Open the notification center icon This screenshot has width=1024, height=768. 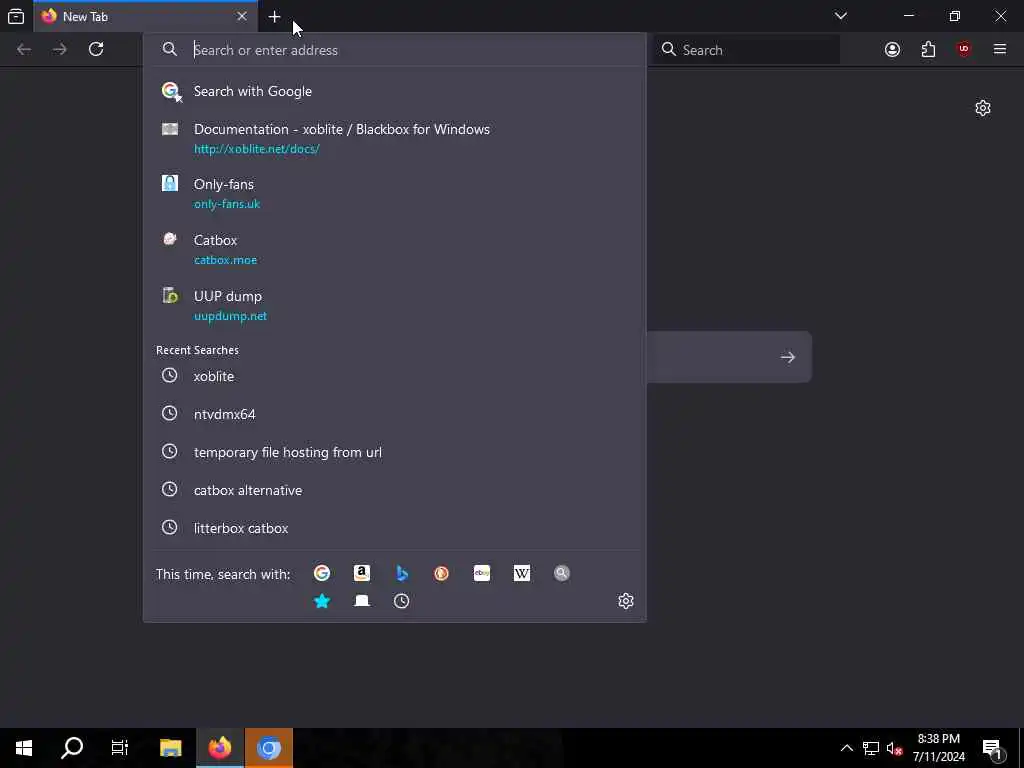click(x=993, y=748)
